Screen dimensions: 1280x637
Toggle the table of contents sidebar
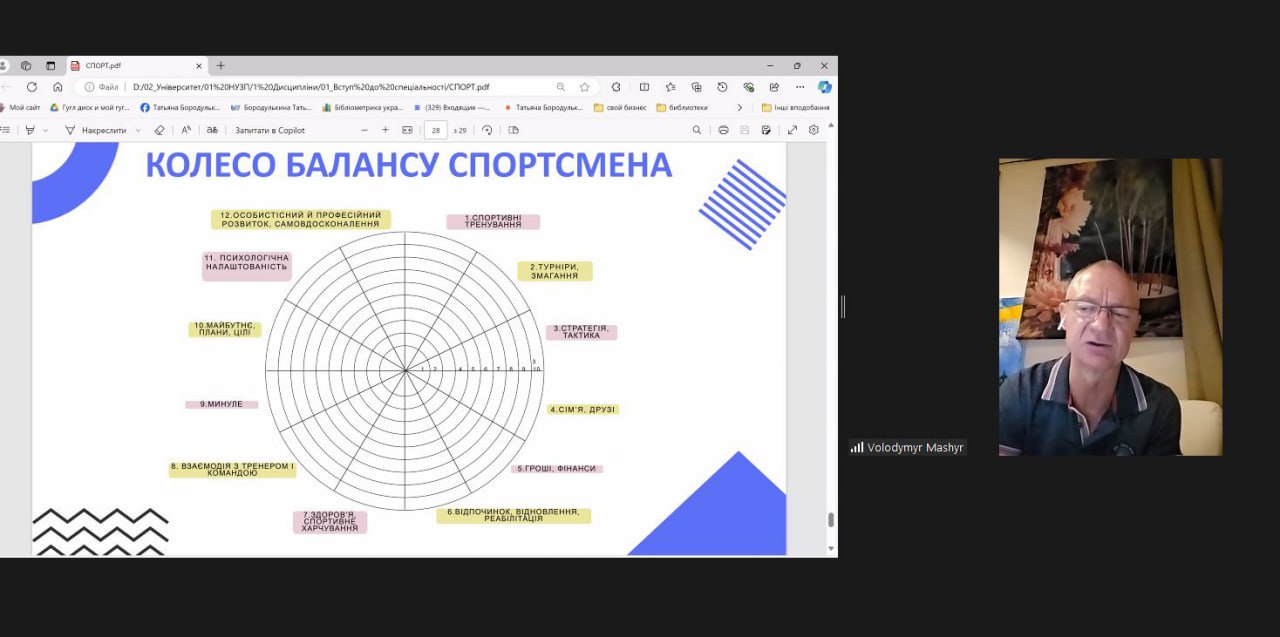[x=5, y=130]
